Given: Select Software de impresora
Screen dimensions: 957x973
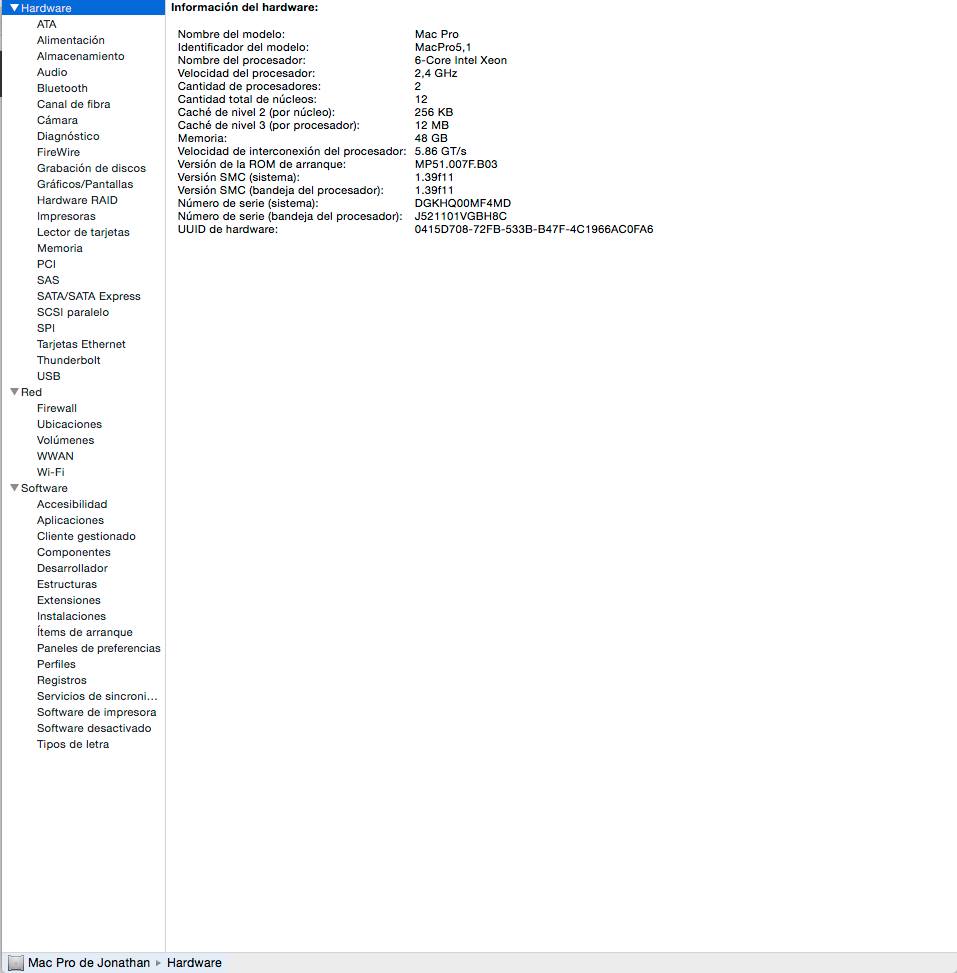Looking at the screenshot, I should (96, 712).
